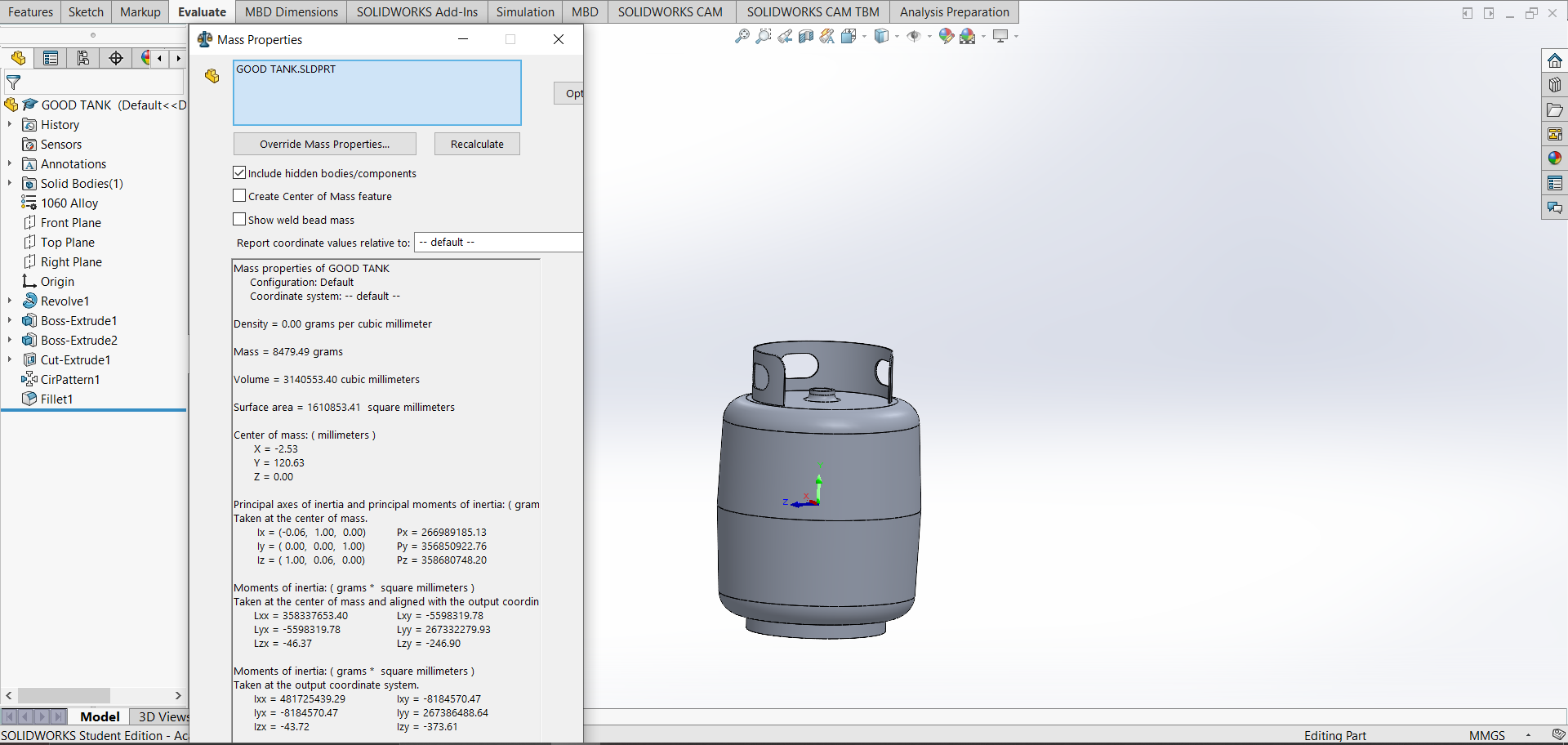The height and width of the screenshot is (745, 1568).
Task: Open the SOLIDWORKS Forum task pane tab
Action: click(x=1555, y=207)
